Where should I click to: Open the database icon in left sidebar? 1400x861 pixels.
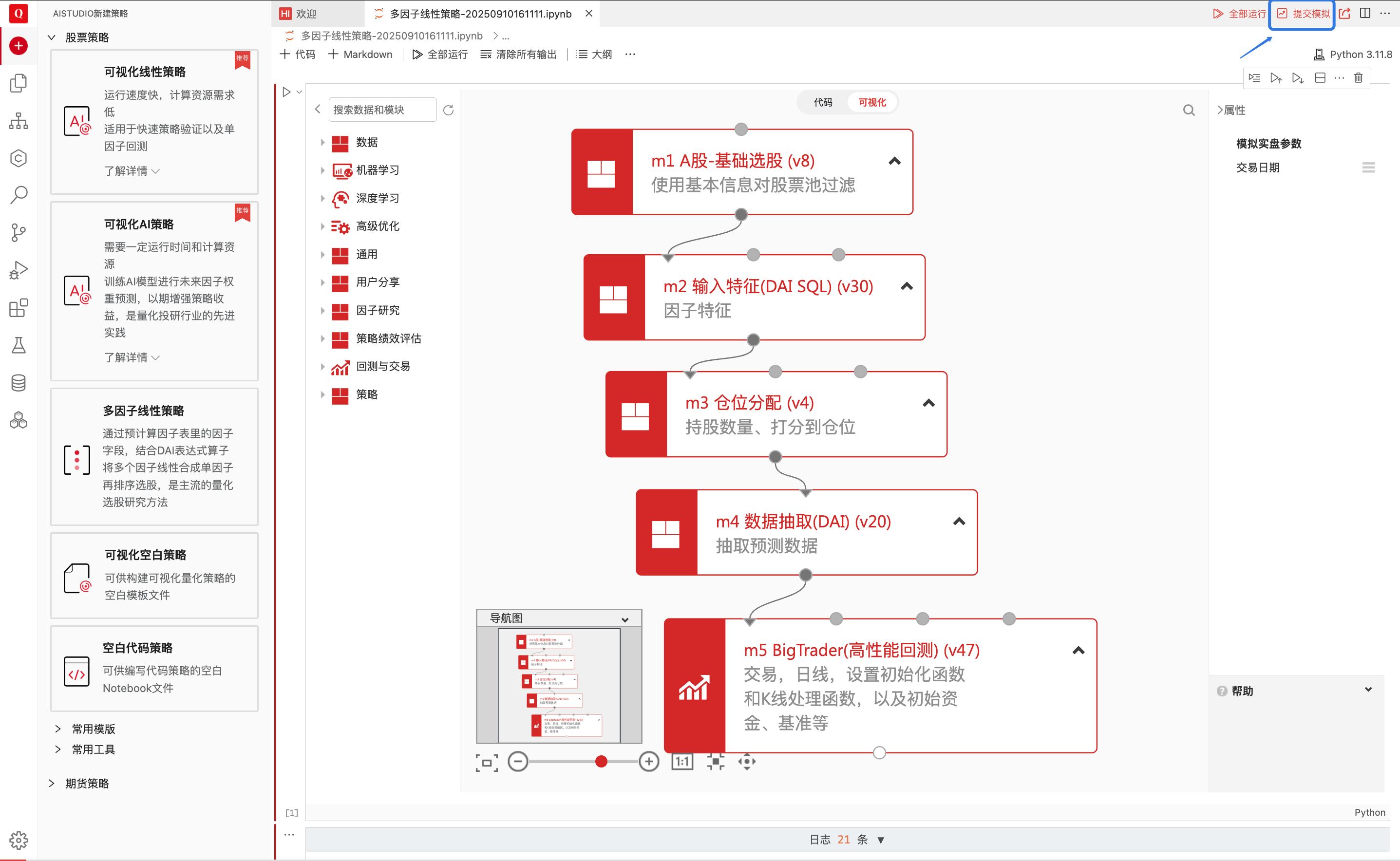click(18, 383)
